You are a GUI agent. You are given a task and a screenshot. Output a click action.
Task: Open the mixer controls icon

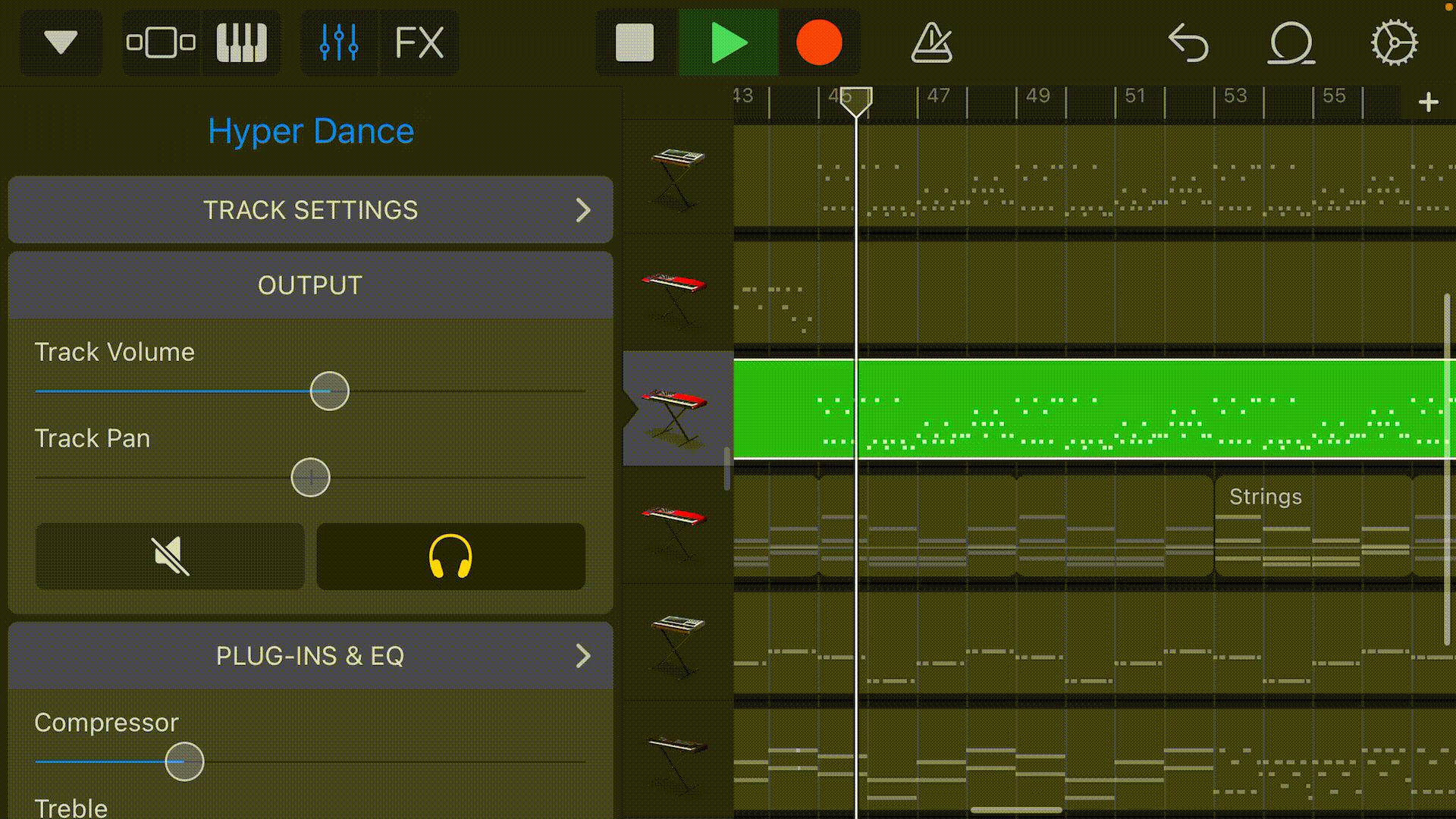coord(339,42)
